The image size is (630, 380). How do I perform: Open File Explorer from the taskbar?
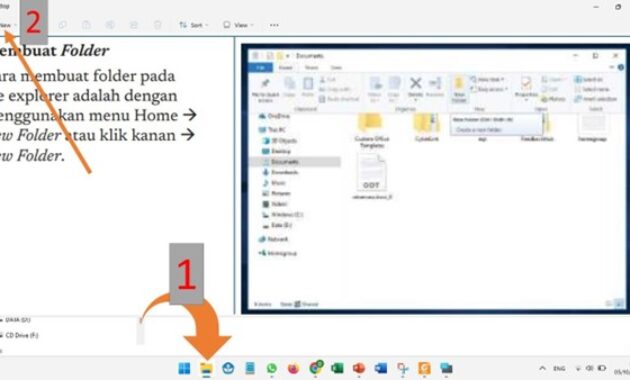coord(207,368)
